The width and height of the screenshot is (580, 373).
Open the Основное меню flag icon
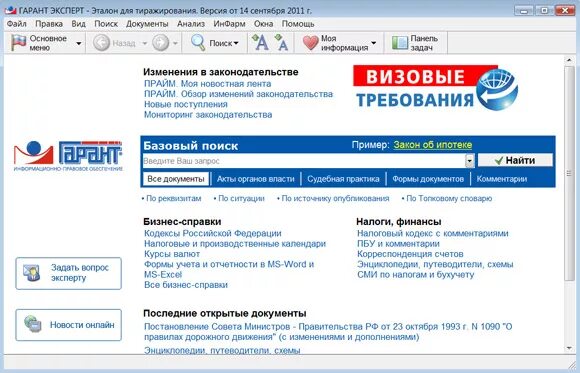(18, 43)
